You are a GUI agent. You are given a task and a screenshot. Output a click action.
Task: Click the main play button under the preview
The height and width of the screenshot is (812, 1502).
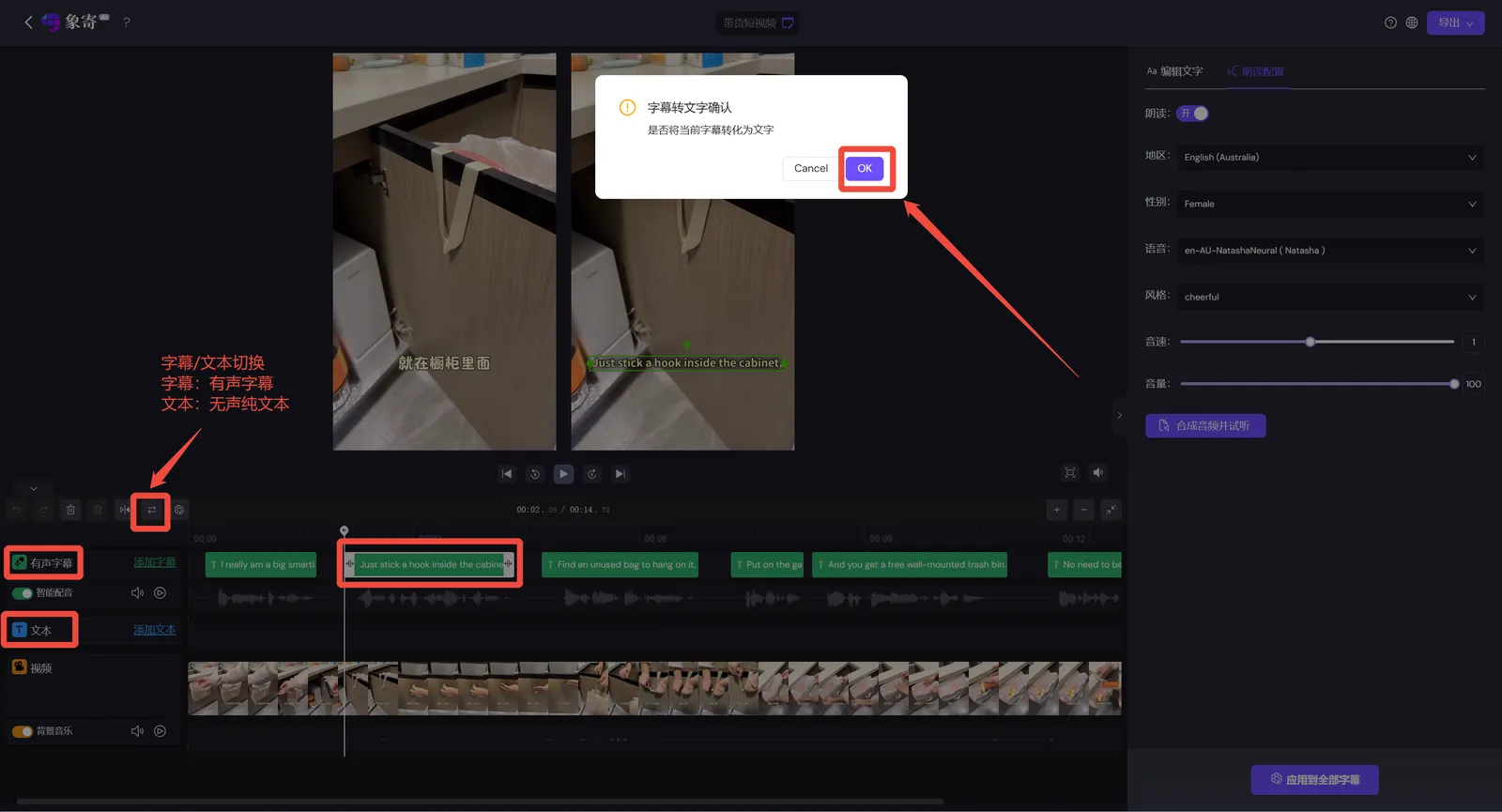tap(563, 474)
